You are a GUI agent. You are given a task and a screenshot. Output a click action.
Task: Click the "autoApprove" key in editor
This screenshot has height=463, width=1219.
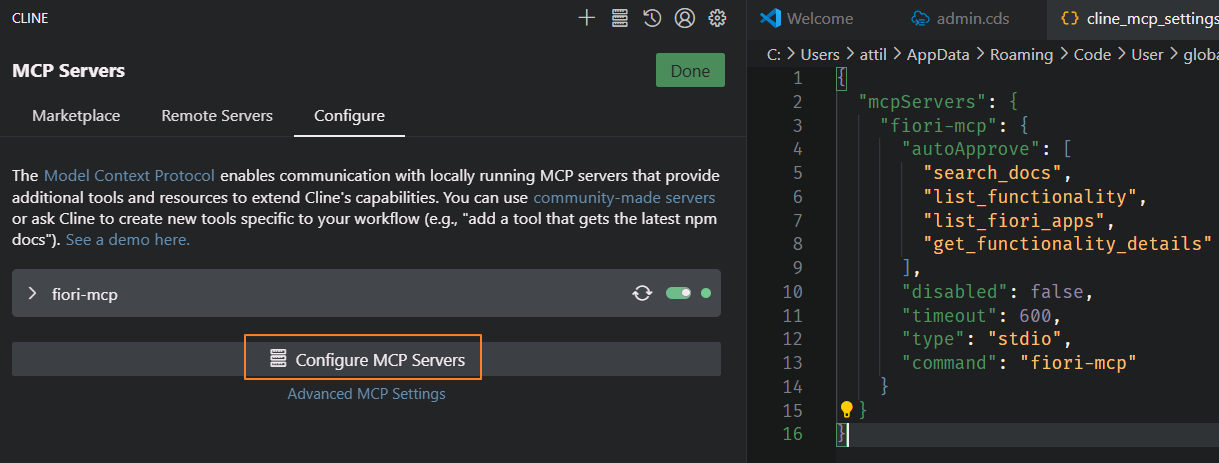tap(972, 149)
